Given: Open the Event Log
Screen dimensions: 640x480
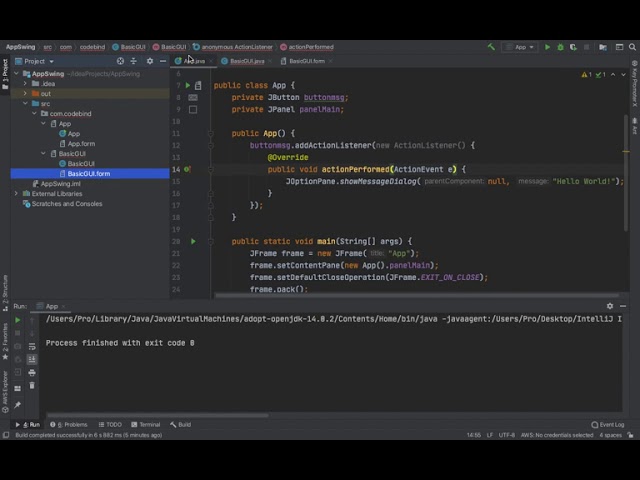Looking at the screenshot, I should point(608,424).
